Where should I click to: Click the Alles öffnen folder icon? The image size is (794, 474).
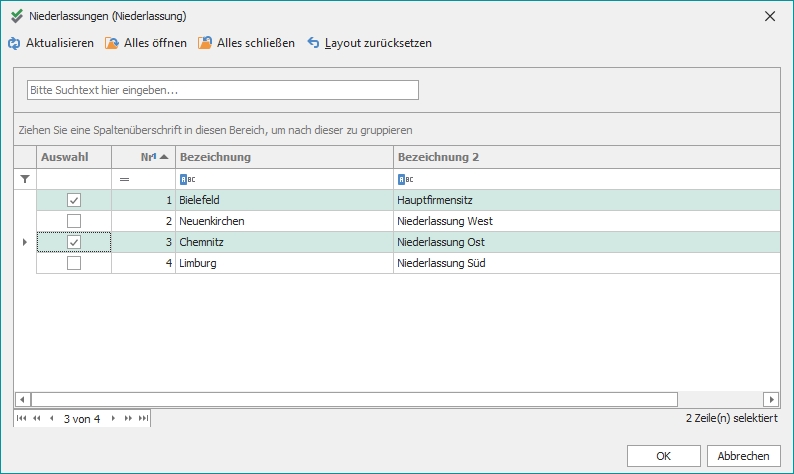113,44
